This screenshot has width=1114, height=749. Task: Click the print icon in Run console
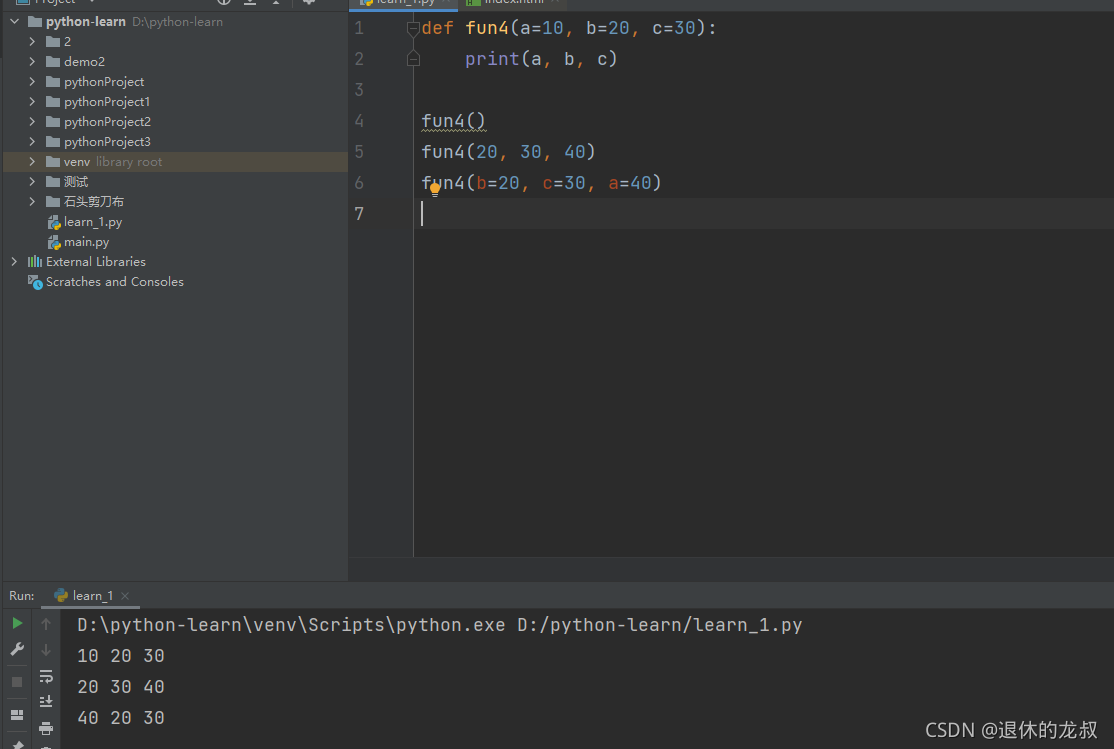click(46, 728)
